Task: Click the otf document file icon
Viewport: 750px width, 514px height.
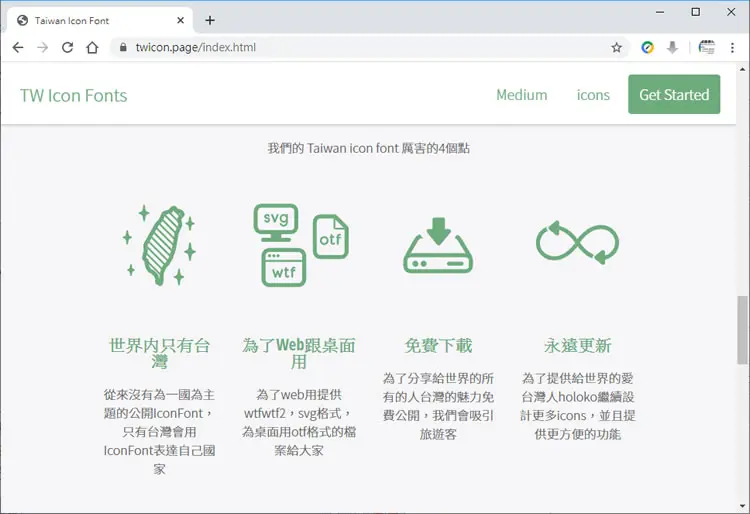Action: (x=331, y=236)
